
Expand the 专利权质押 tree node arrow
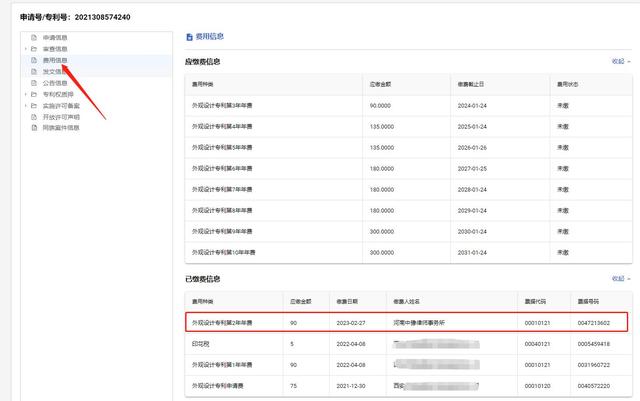click(25, 95)
